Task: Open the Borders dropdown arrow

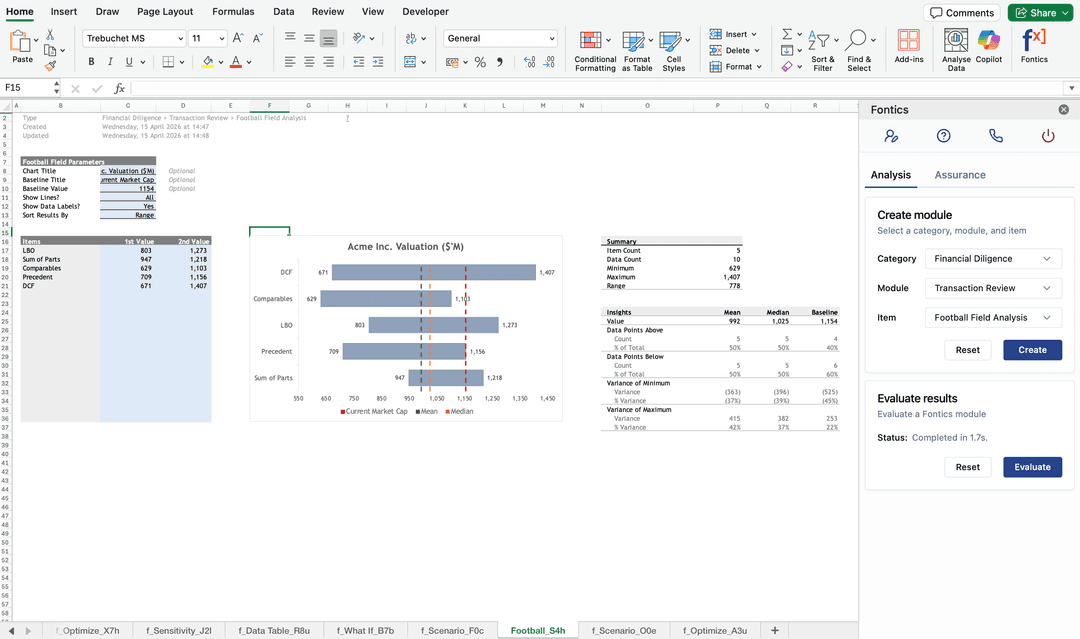Action: click(x=182, y=62)
